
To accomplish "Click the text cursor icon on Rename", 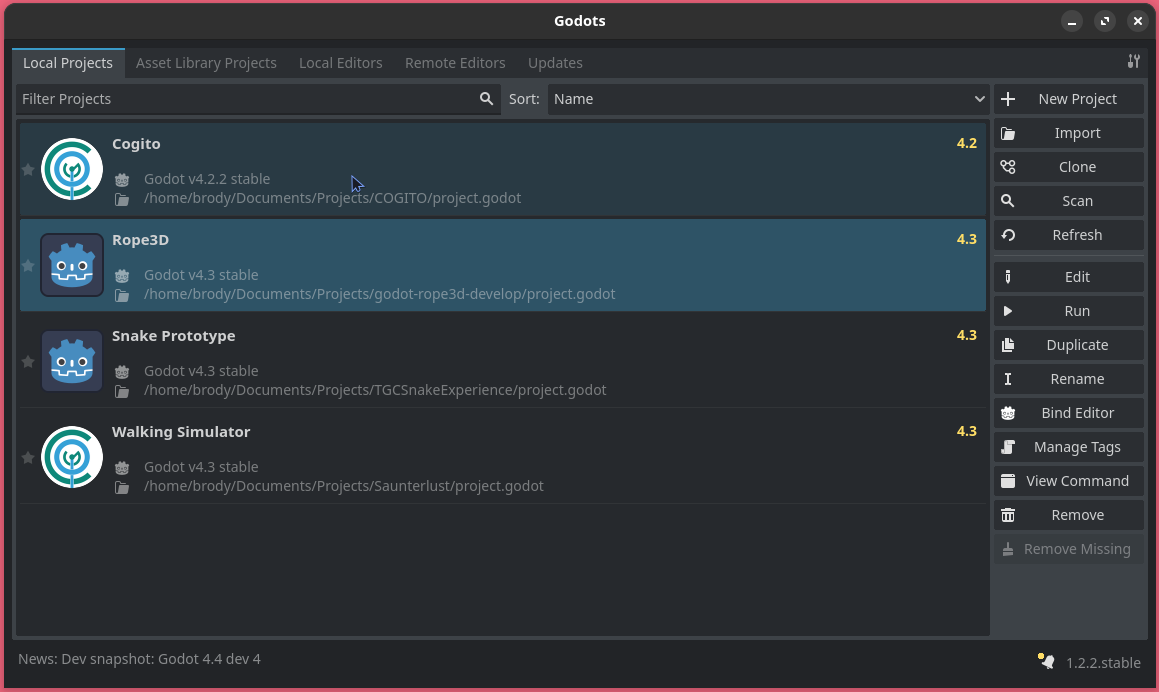I will [1007, 379].
